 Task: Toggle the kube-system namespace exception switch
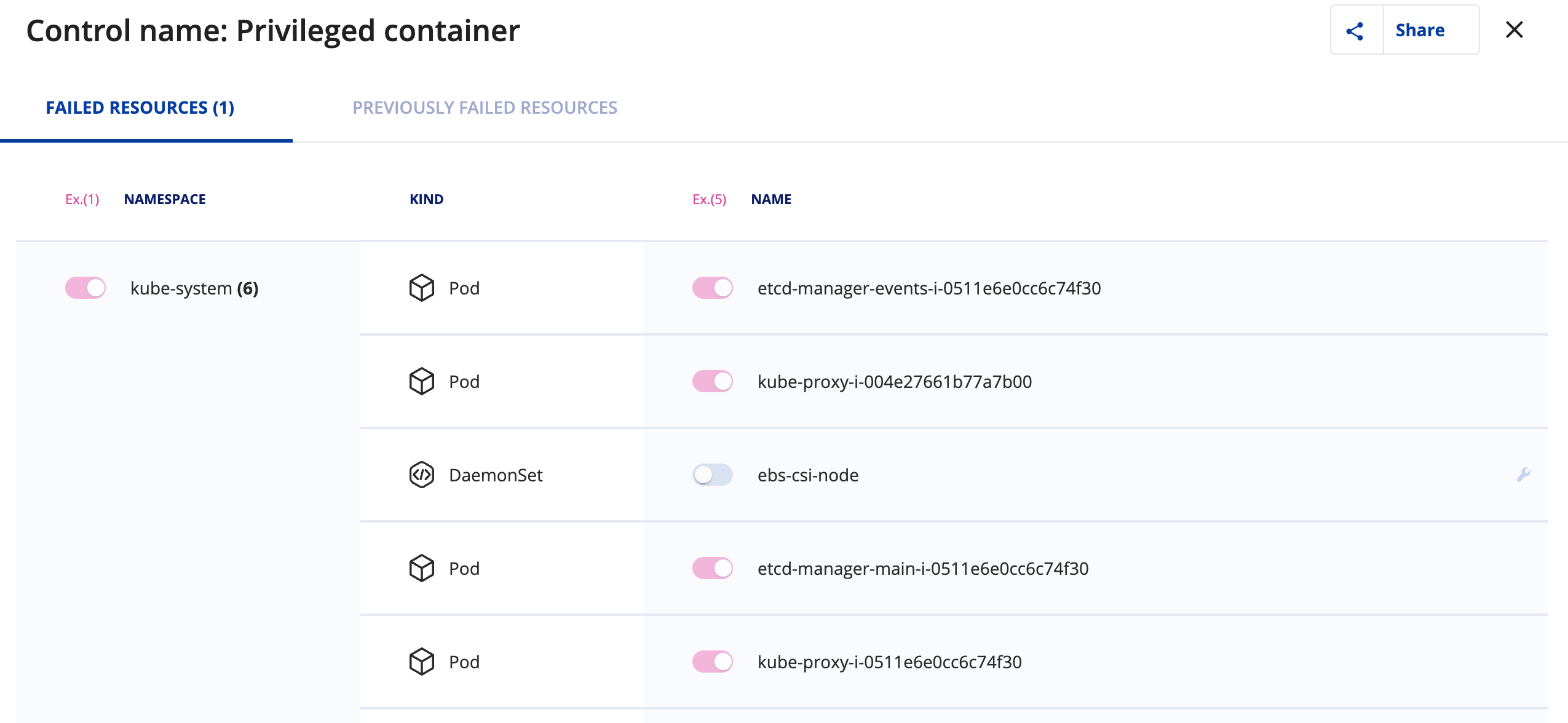click(85, 288)
